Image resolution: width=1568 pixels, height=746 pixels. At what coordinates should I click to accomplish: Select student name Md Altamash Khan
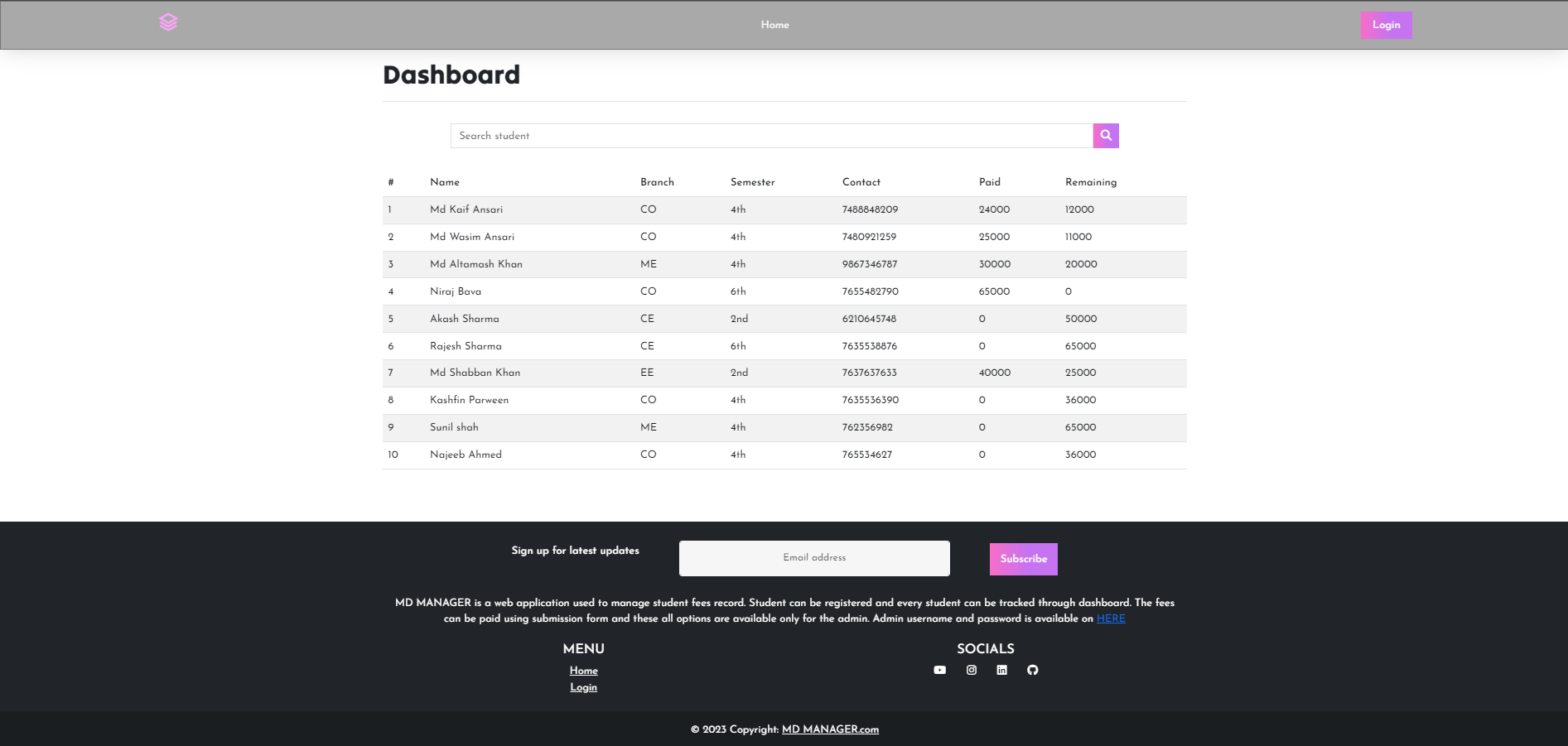(x=476, y=264)
